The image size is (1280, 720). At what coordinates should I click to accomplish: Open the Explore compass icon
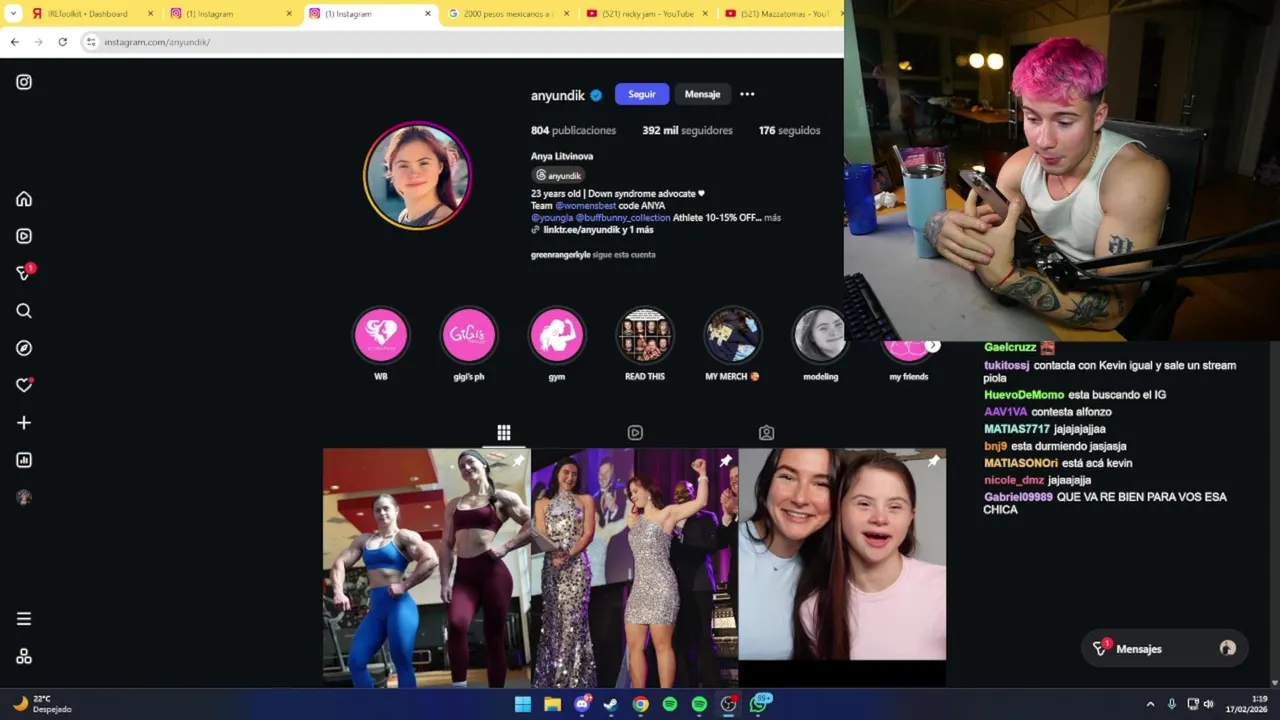pyautogui.click(x=24, y=348)
